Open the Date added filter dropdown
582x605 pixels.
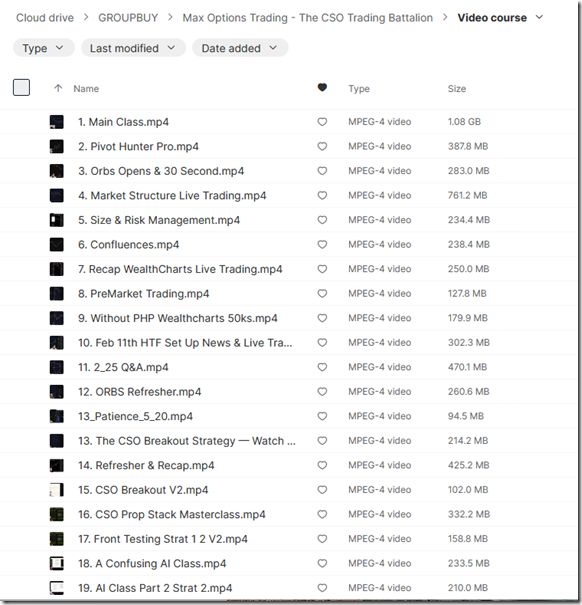(240, 48)
